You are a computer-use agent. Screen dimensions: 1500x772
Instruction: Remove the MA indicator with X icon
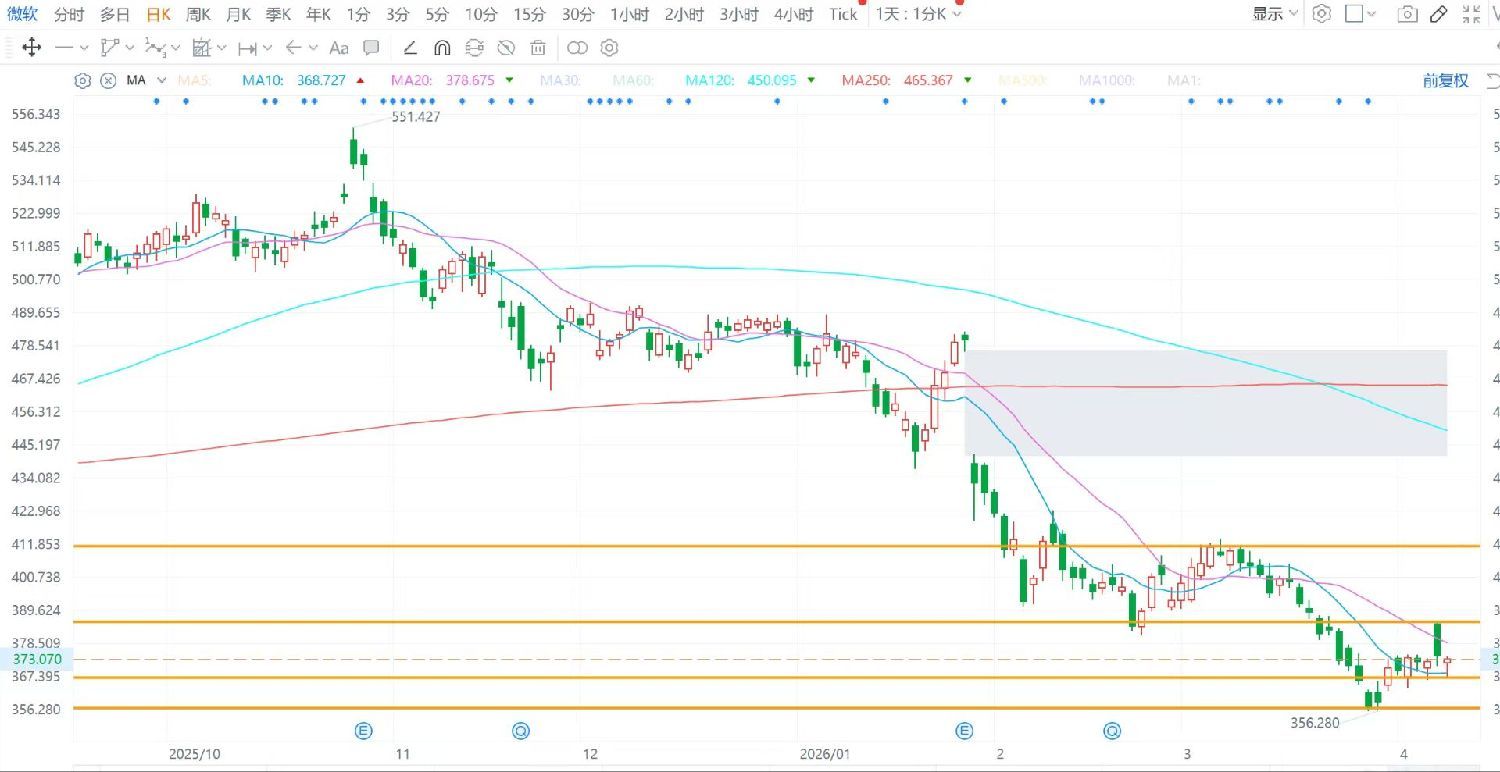tap(107, 80)
